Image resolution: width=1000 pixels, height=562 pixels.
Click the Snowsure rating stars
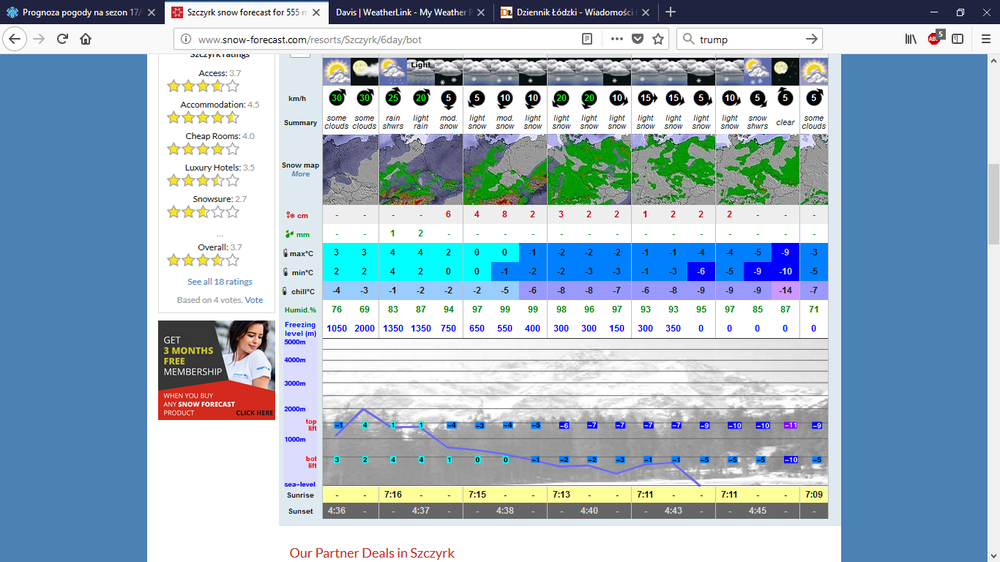pos(203,212)
